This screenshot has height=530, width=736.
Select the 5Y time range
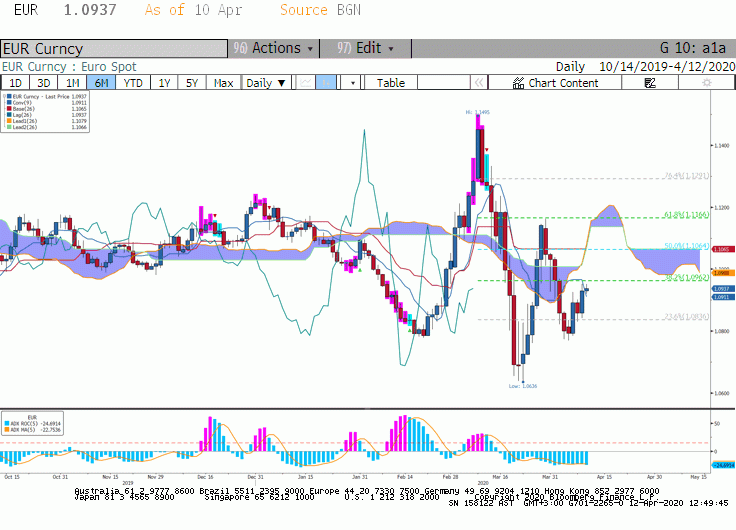coord(192,83)
